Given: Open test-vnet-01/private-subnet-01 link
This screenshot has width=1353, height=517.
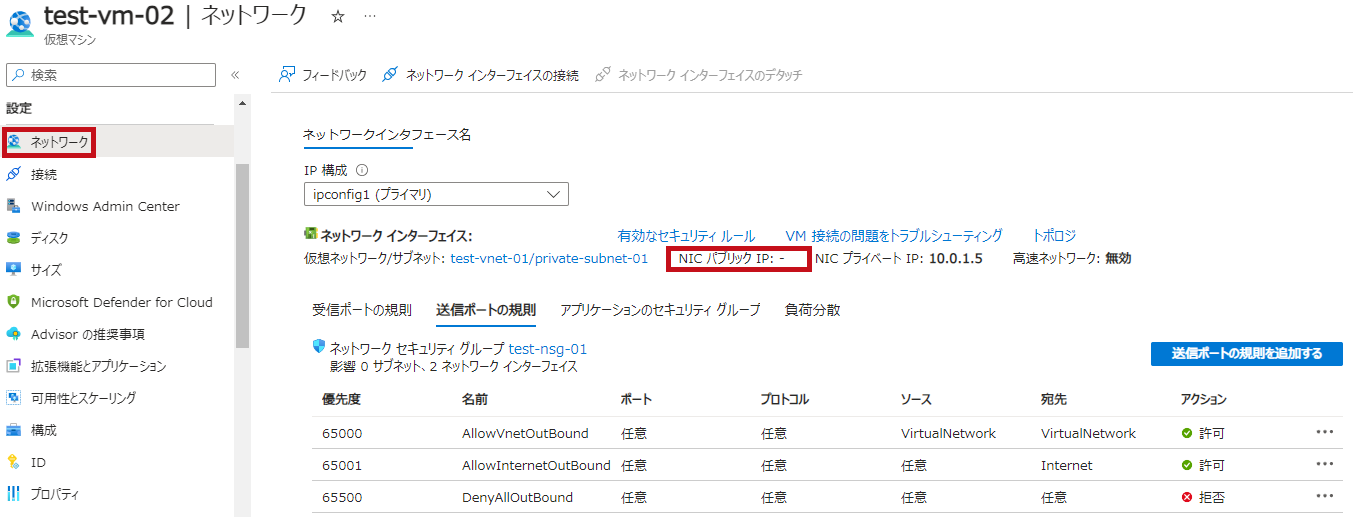Looking at the screenshot, I should click(549, 258).
